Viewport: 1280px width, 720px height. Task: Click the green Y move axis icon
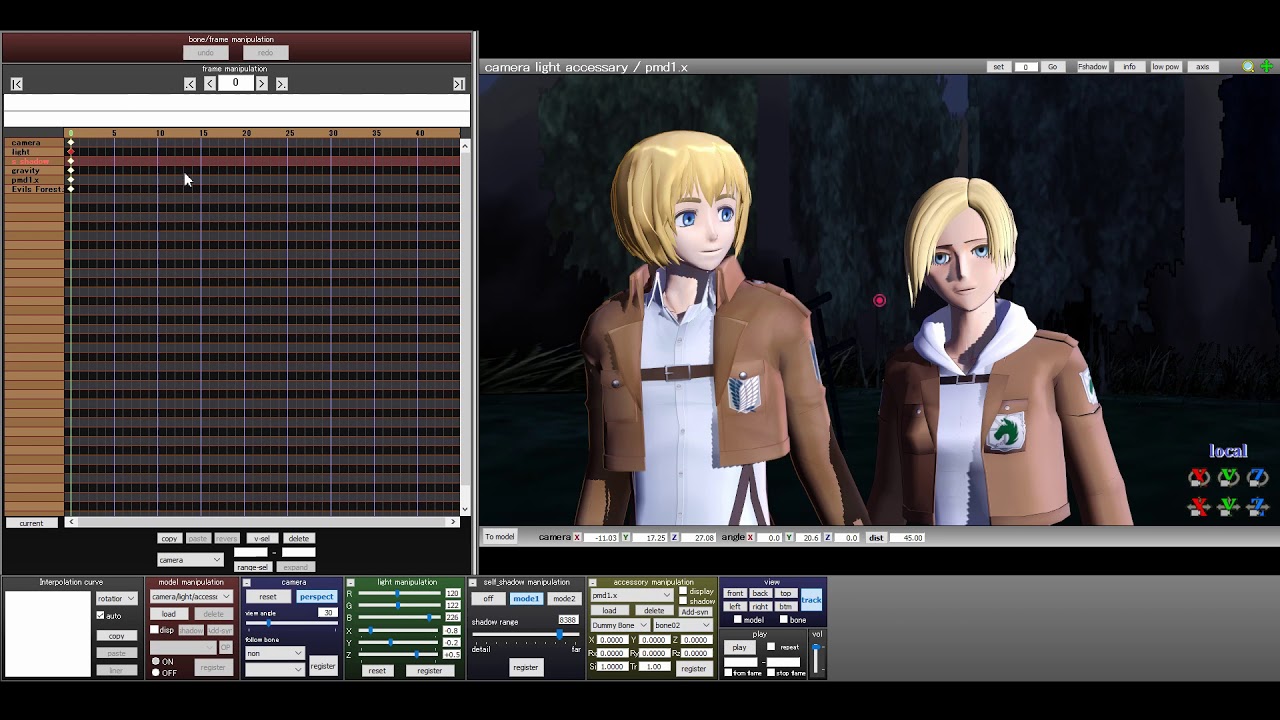click(1228, 507)
